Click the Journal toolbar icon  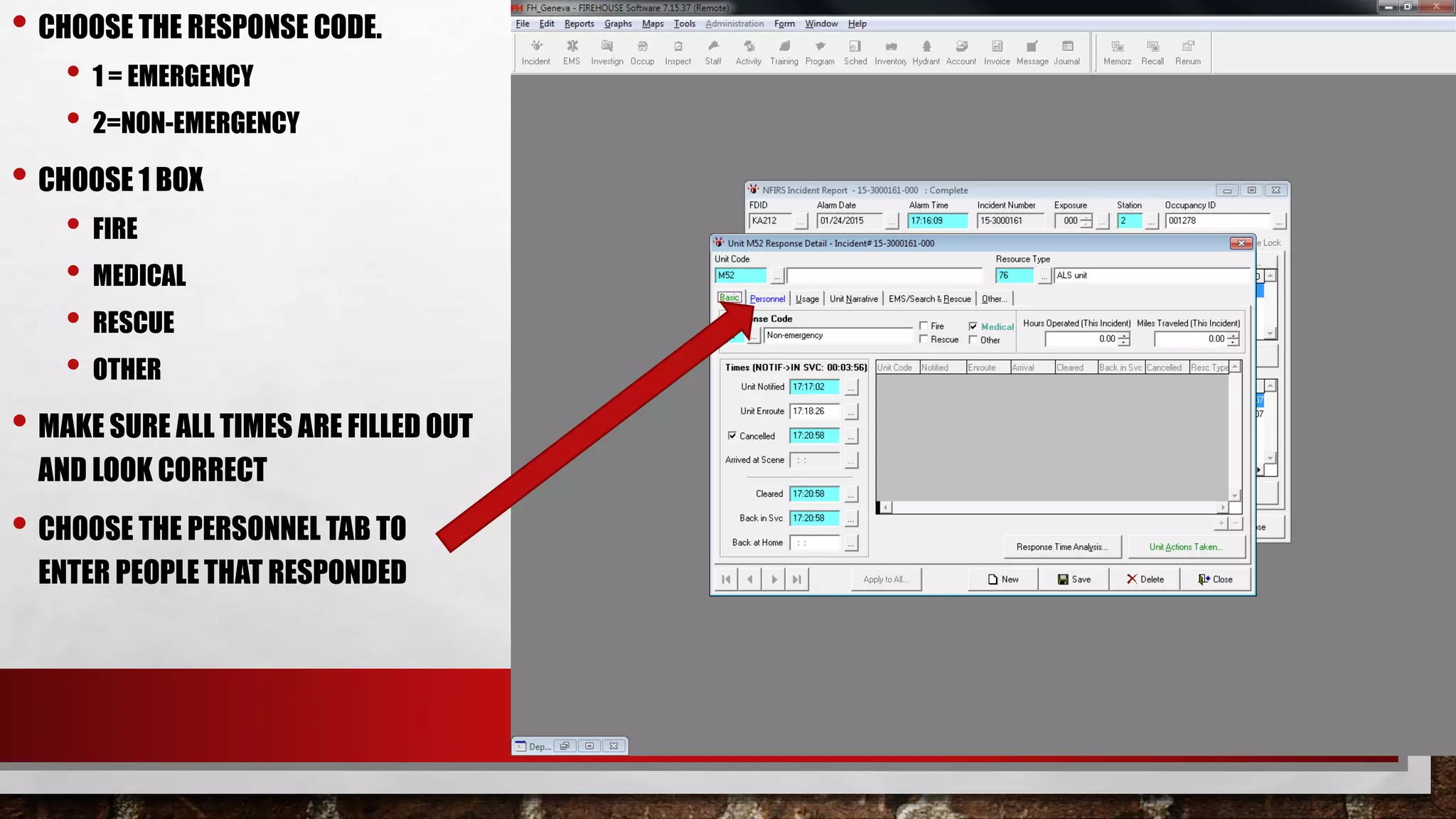(x=1066, y=52)
